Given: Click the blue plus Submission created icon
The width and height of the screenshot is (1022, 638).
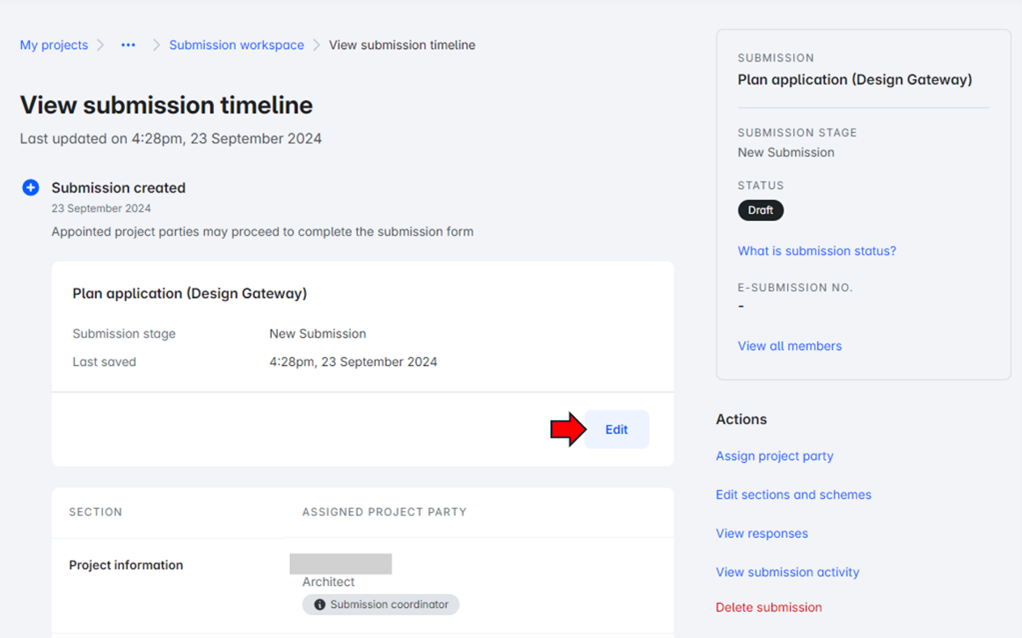Looking at the screenshot, I should [31, 187].
